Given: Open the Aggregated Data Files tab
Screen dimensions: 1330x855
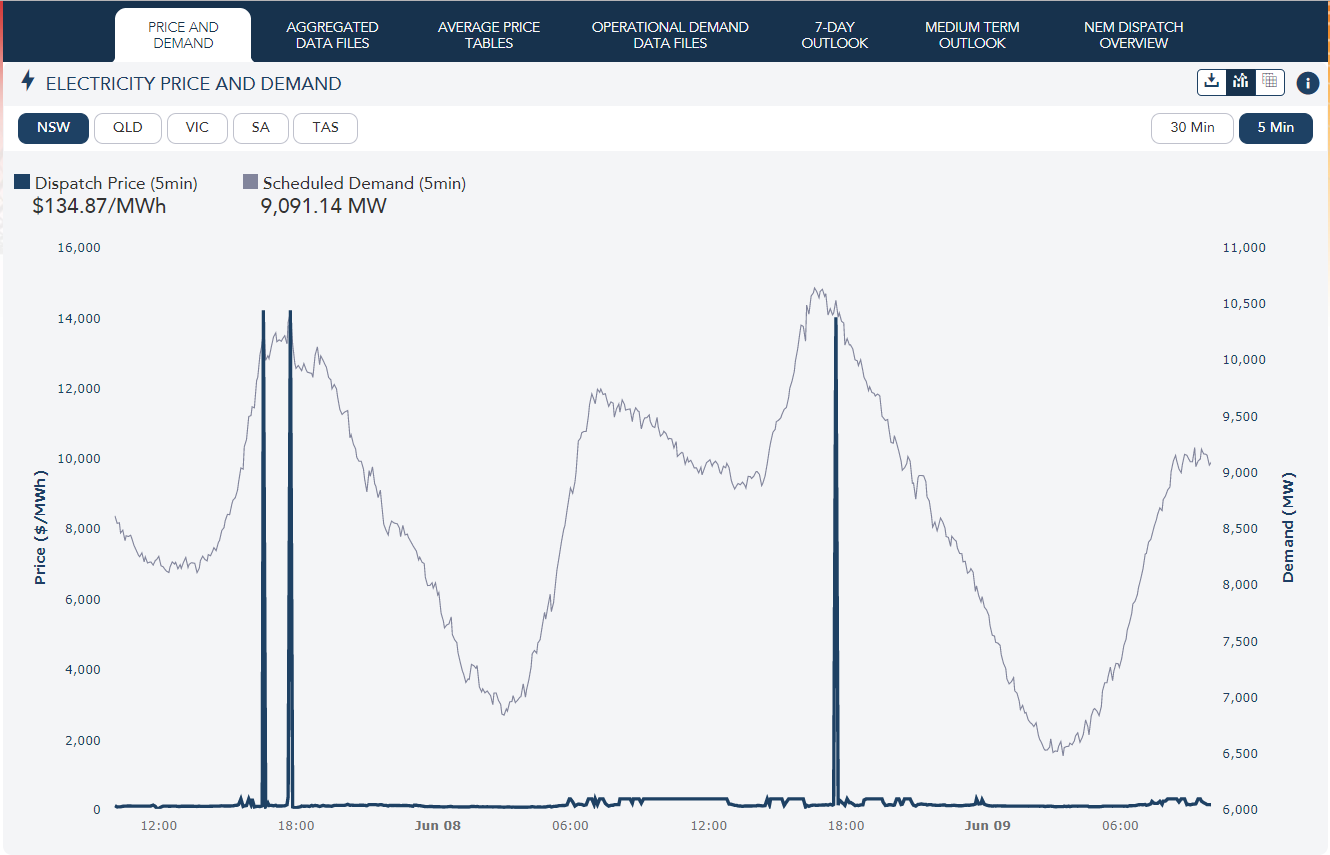Looking at the screenshot, I should coord(332,35).
